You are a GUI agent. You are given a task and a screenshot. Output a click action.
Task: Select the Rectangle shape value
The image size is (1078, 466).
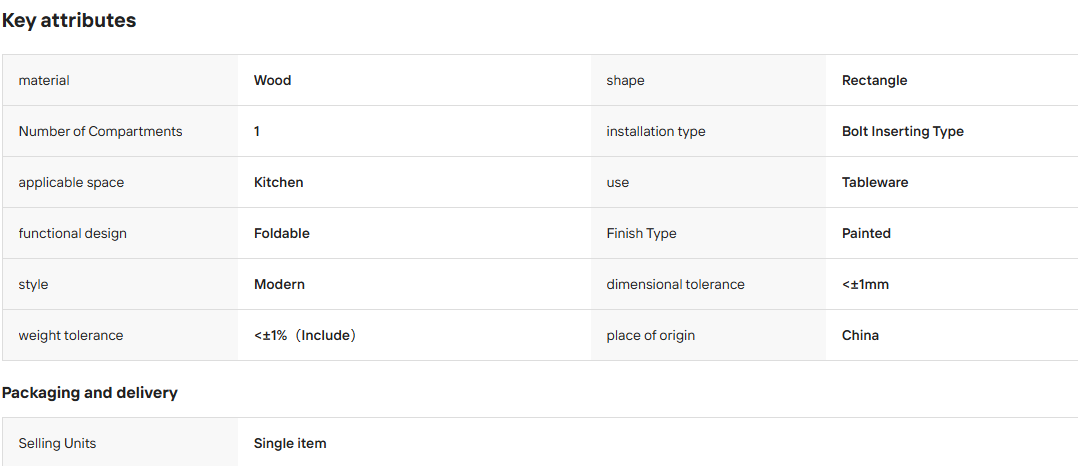click(874, 80)
